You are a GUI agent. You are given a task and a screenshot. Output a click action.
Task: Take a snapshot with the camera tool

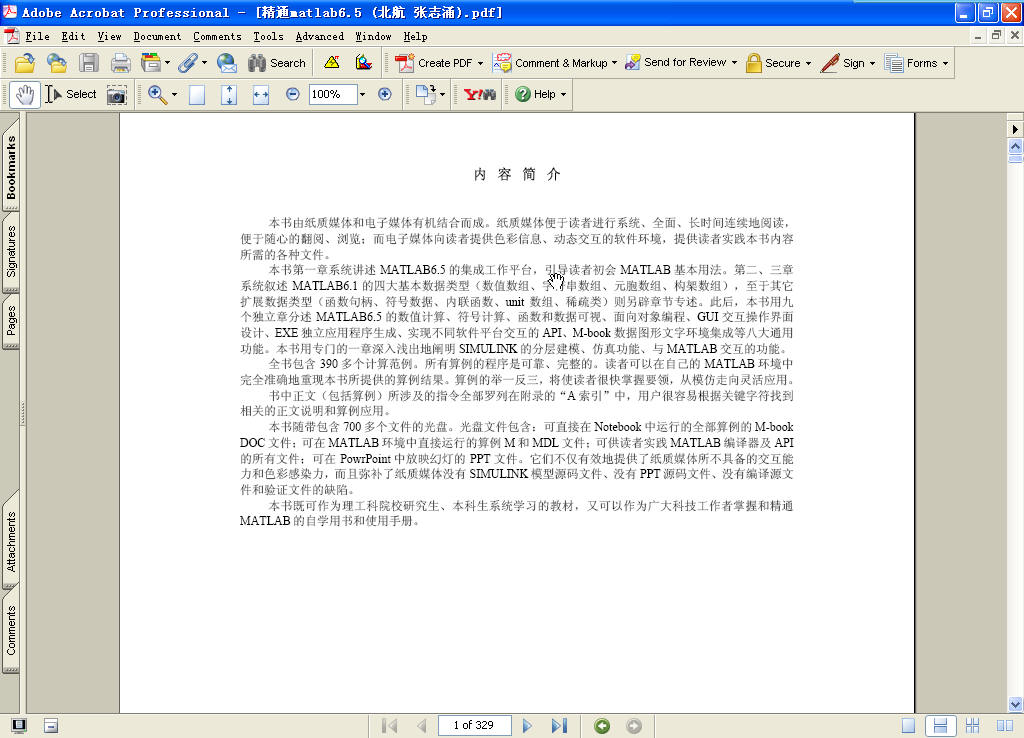click(x=117, y=95)
